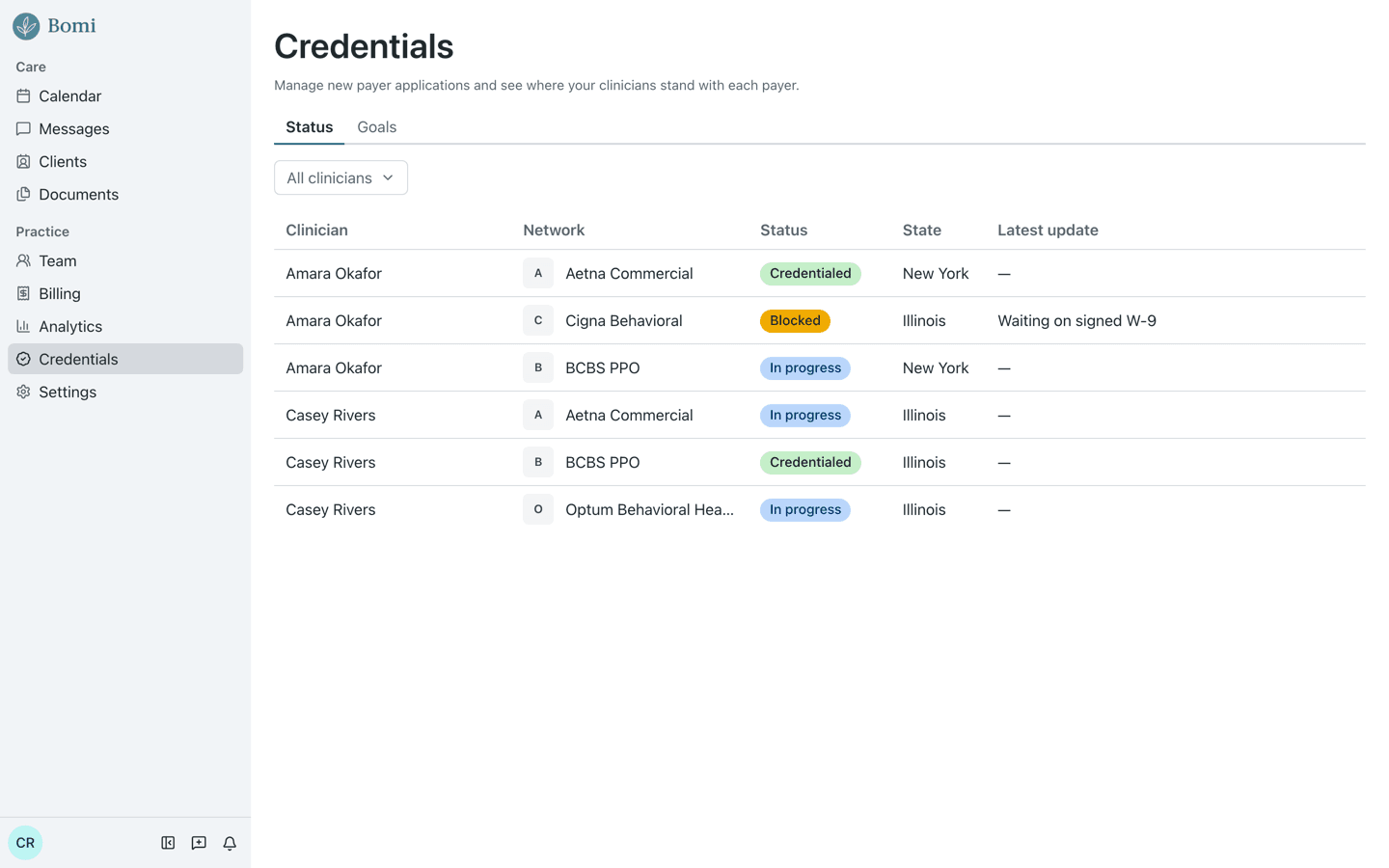Click 'New York' in Amara's Aetna Commercial row
Viewport: 1389px width, 868px height.
point(936,274)
